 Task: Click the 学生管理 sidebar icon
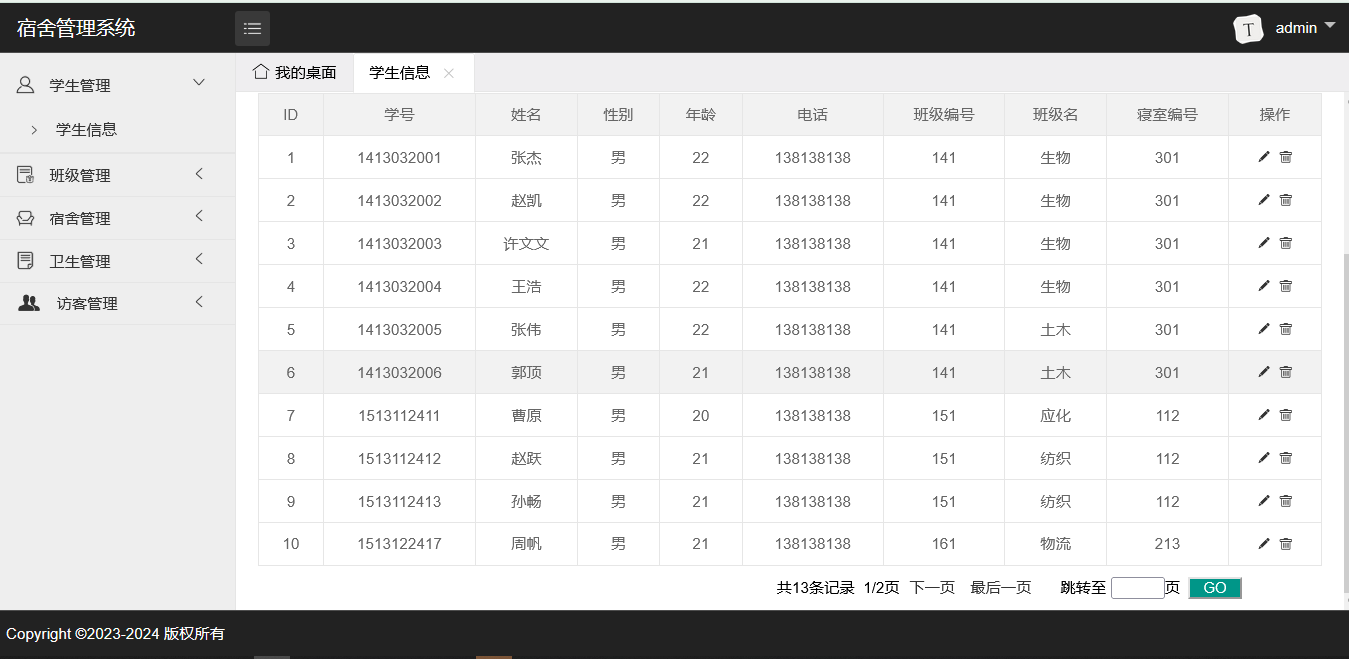(24, 85)
